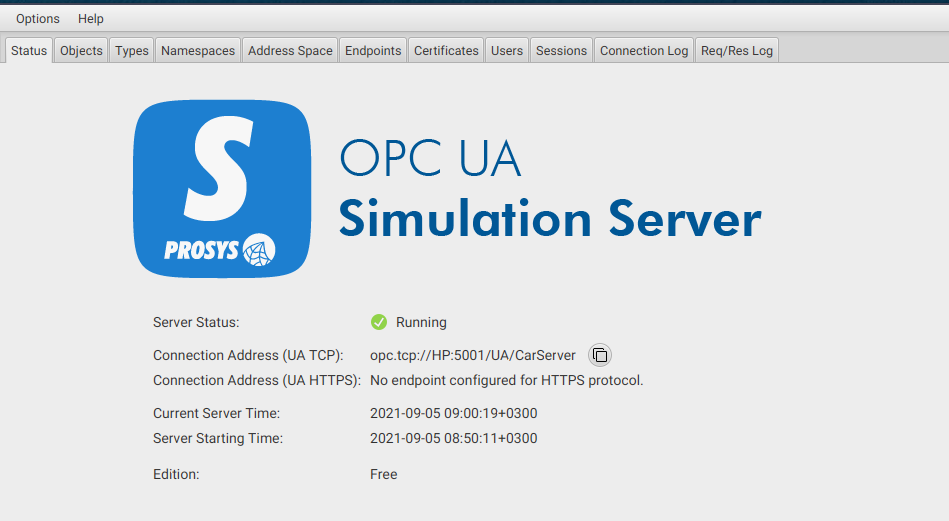Click the server starting time value 08:50:11
Screen dimensions: 949x521
(453, 439)
